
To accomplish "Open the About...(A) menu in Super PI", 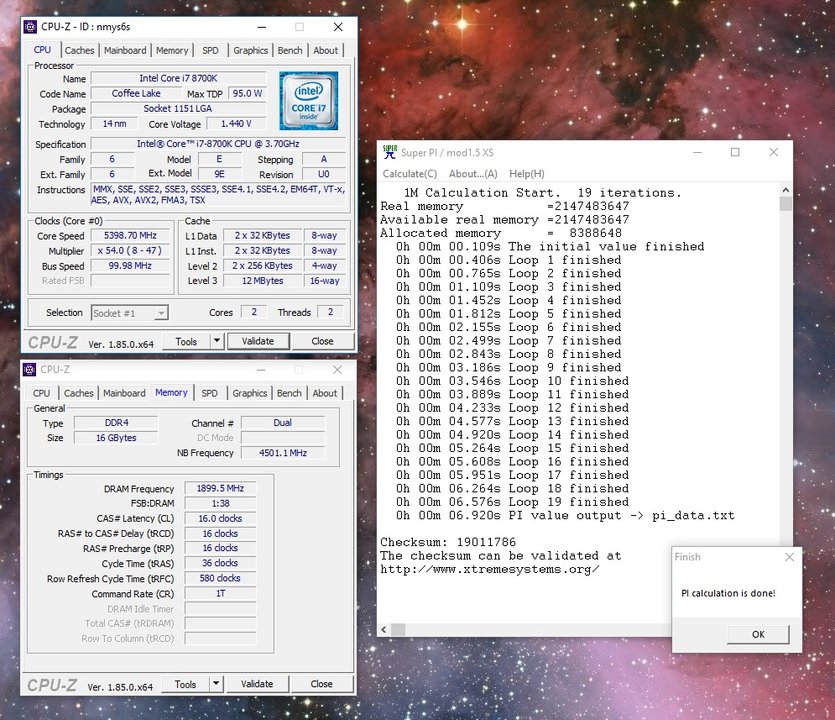I will 473,174.
